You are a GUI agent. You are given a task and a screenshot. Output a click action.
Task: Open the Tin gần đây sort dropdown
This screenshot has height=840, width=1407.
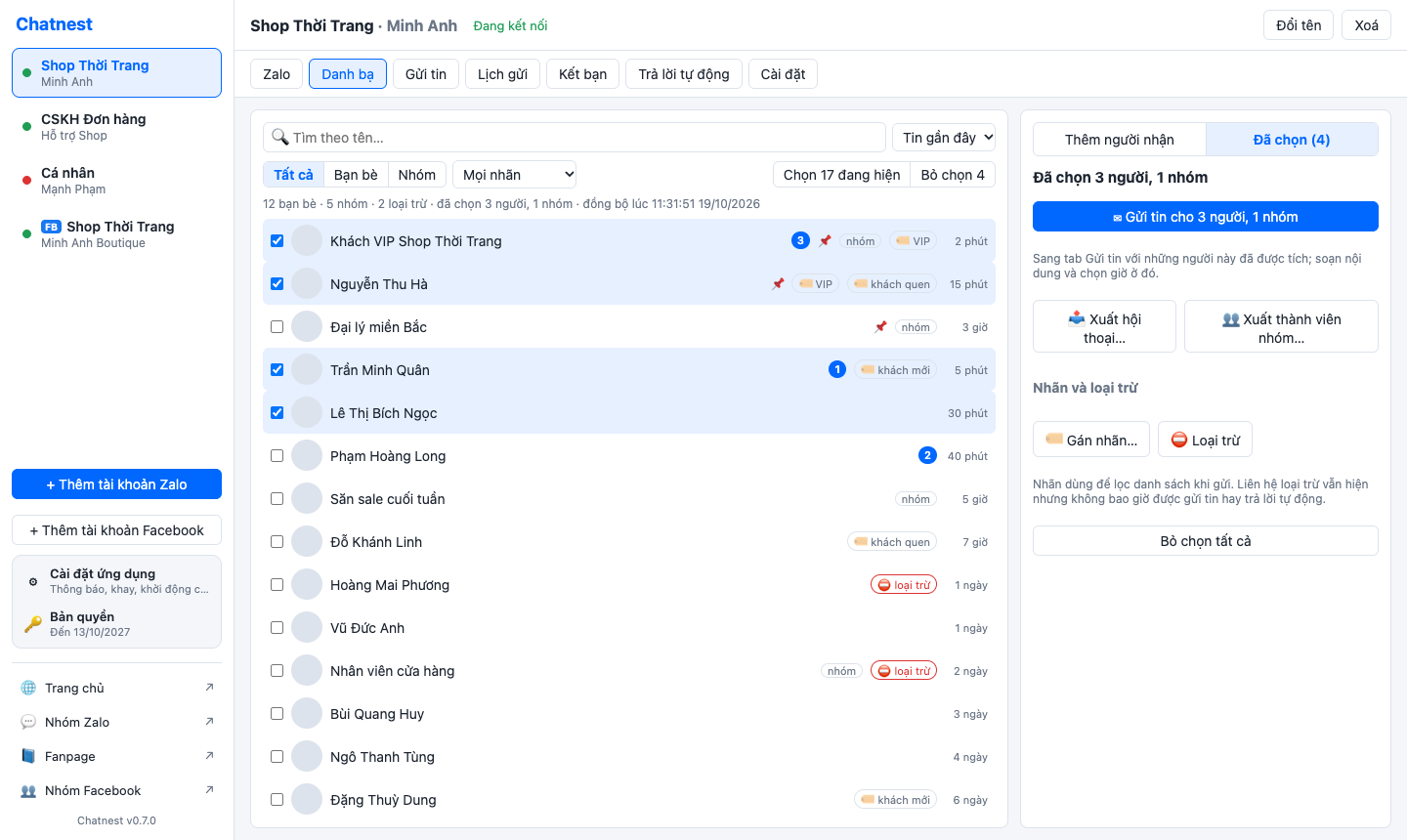(944, 138)
